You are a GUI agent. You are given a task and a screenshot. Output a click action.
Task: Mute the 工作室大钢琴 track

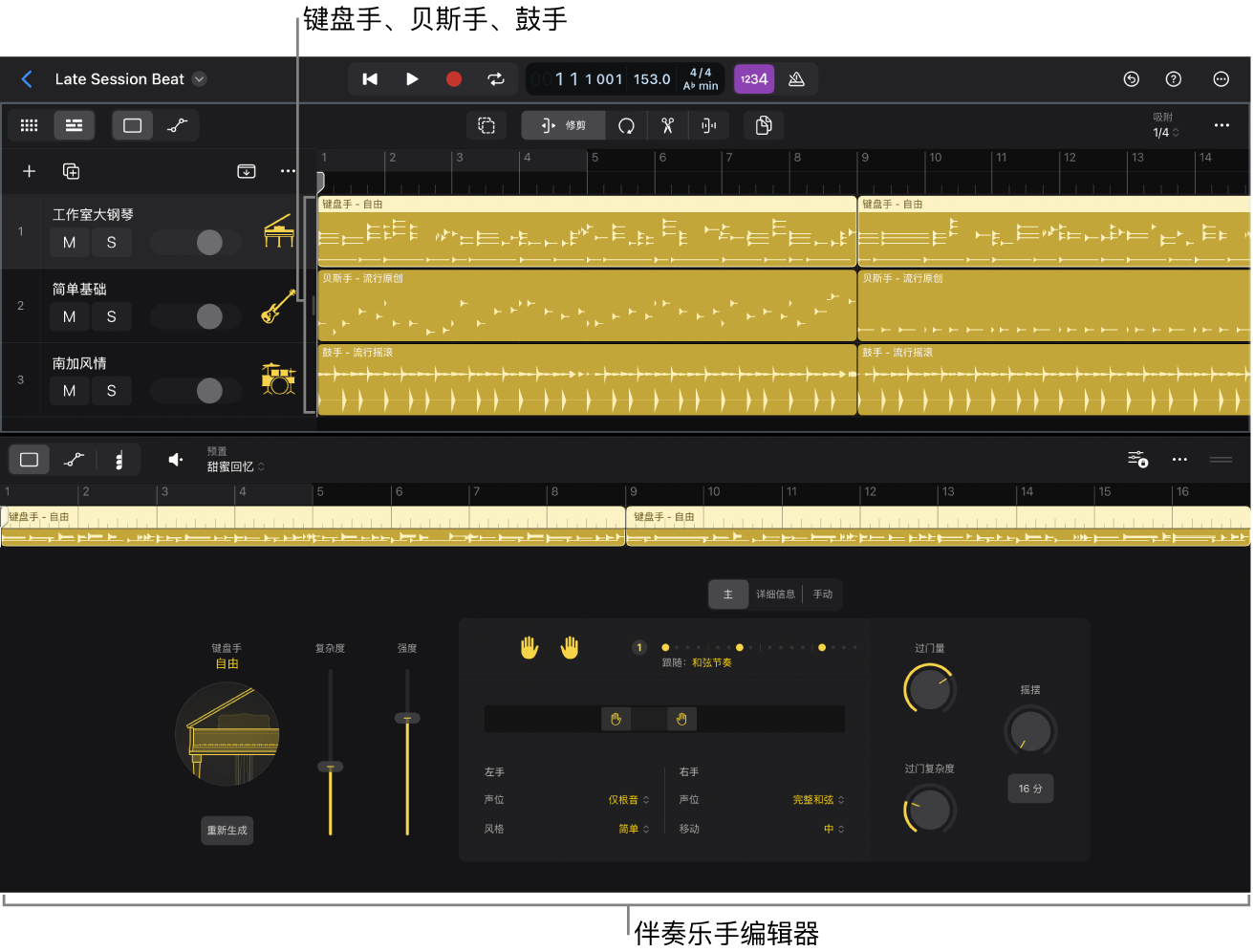coord(70,243)
